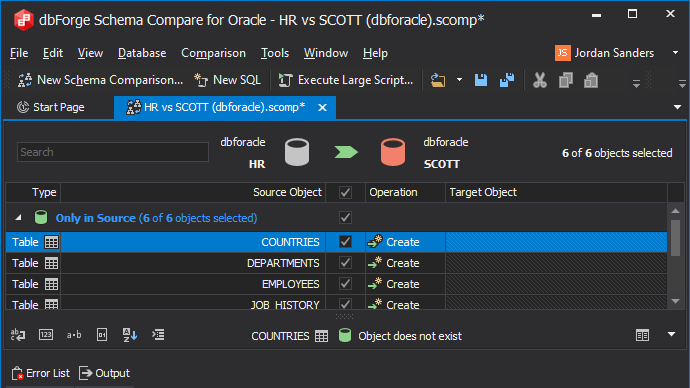The height and width of the screenshot is (388, 690).
Task: Select the EMPLOYEES source object row
Action: point(193,284)
